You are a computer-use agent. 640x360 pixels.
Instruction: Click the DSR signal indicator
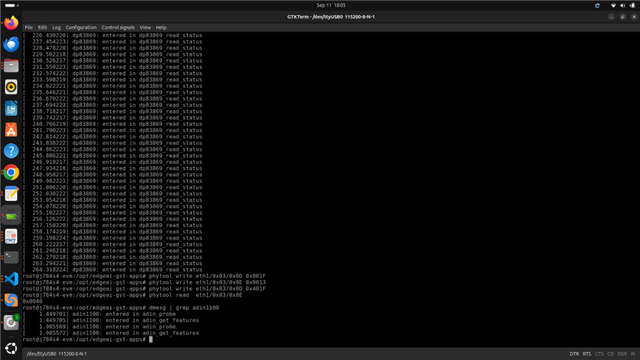tap(622, 354)
